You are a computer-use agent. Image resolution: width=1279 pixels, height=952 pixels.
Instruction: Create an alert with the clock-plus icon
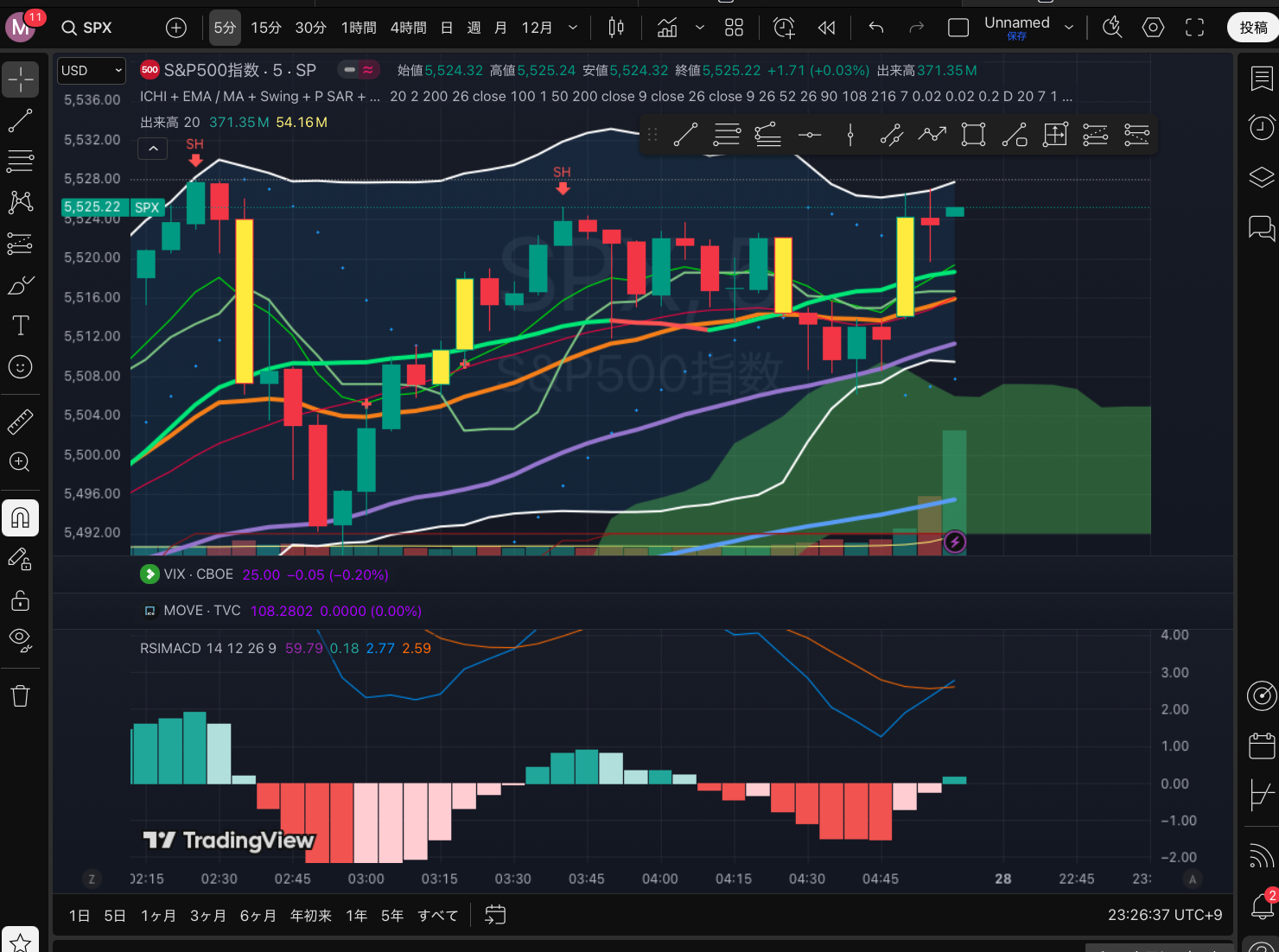pos(784,28)
